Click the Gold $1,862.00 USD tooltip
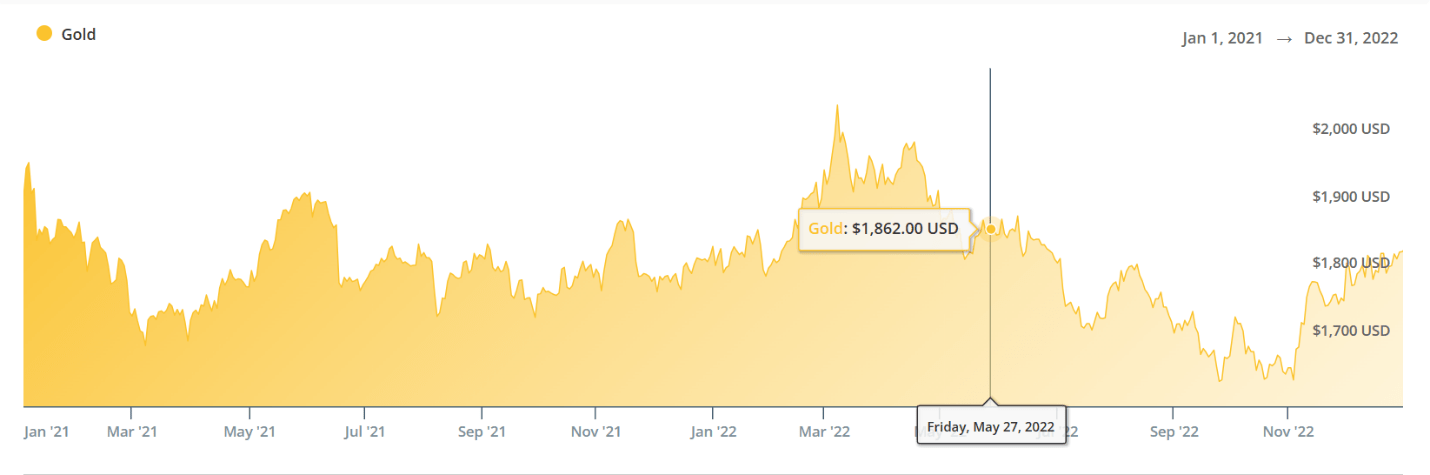This screenshot has height=475, width=1430. click(884, 229)
